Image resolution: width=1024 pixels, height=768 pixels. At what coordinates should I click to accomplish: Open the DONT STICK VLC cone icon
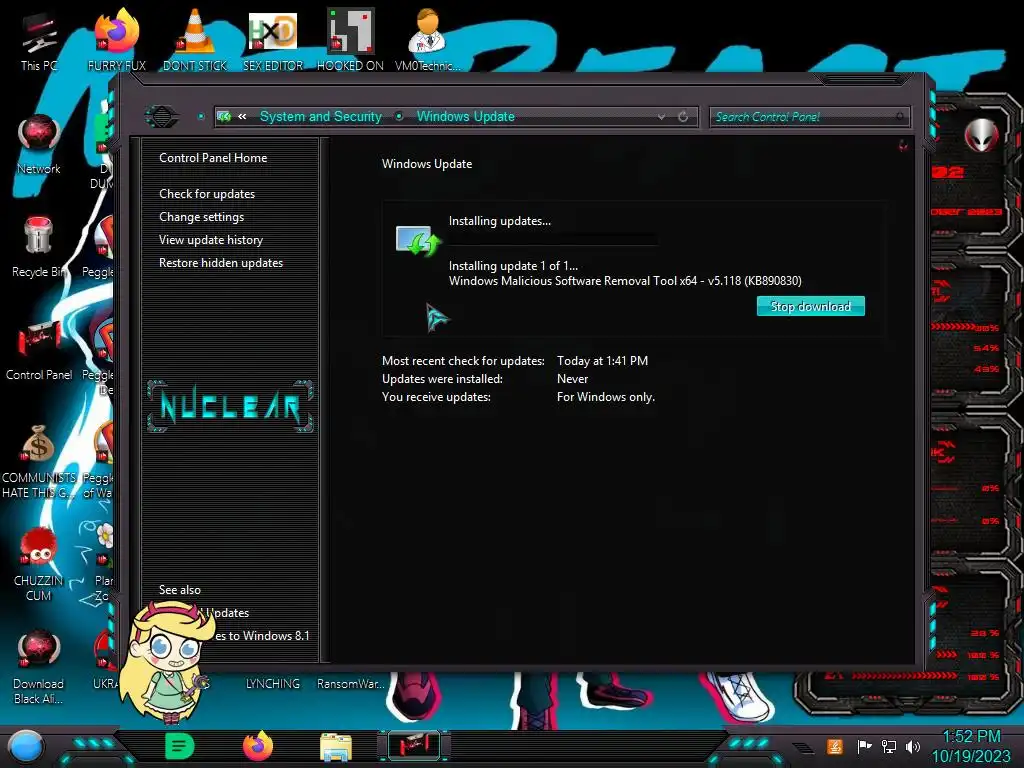coord(195,40)
